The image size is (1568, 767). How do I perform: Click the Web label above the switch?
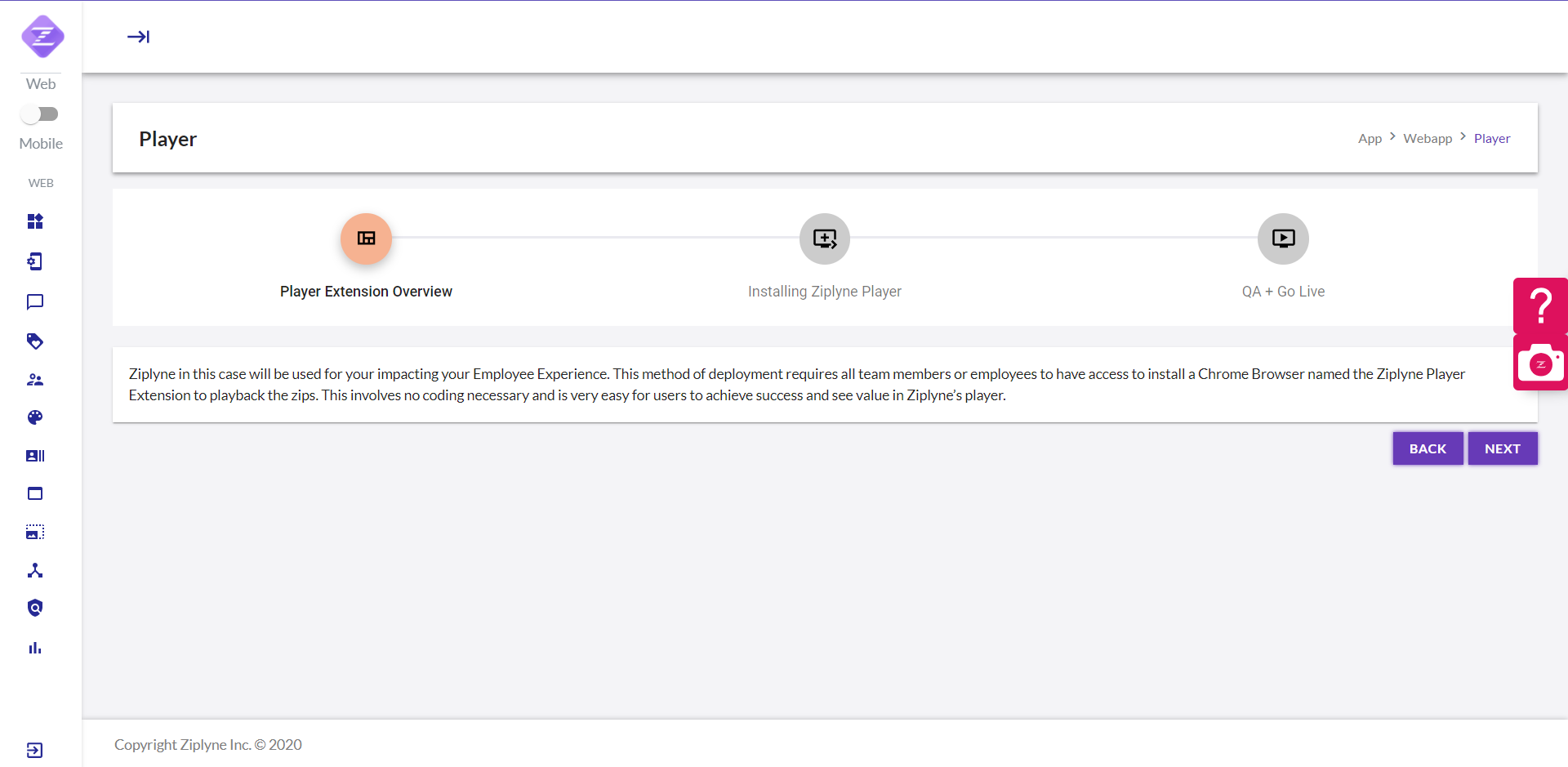pyautogui.click(x=41, y=84)
